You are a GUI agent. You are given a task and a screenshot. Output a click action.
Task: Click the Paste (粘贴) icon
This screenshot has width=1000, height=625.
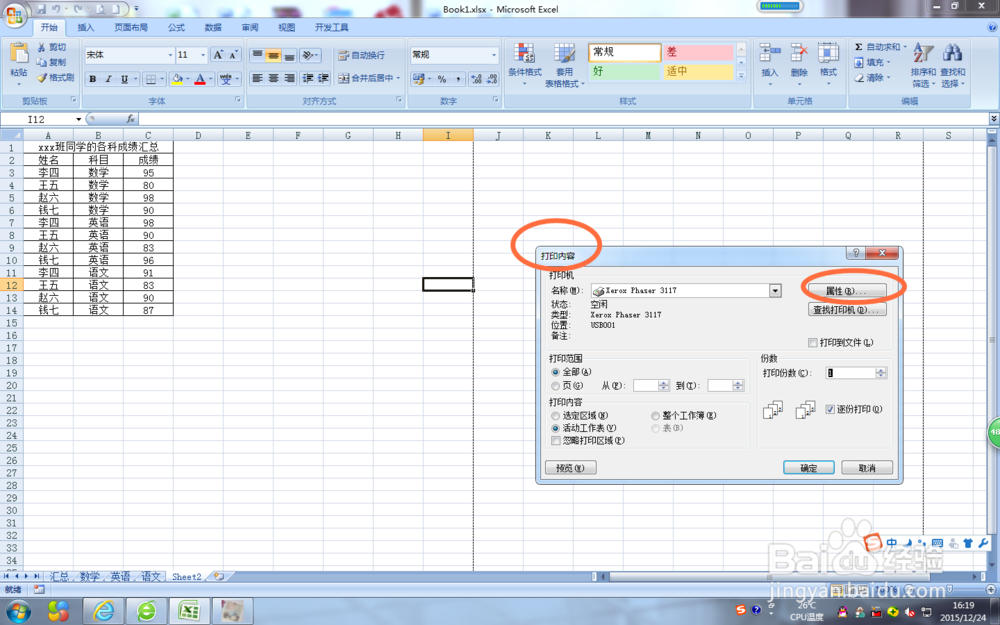pyautogui.click(x=18, y=54)
